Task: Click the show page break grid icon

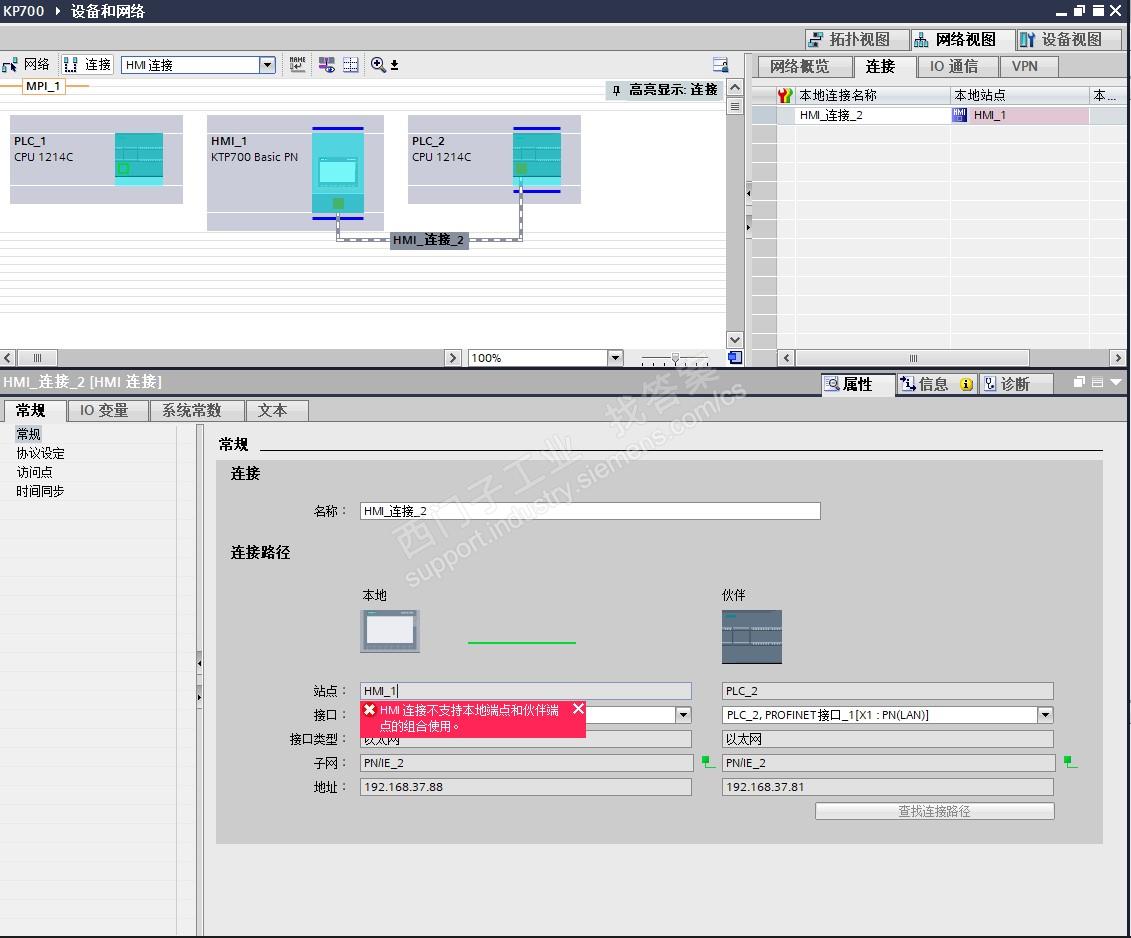Action: pos(351,65)
